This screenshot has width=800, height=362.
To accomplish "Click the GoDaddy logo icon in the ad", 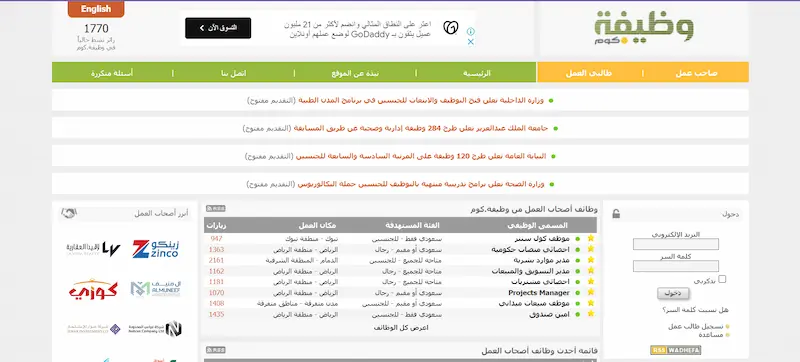I will click(x=451, y=28).
